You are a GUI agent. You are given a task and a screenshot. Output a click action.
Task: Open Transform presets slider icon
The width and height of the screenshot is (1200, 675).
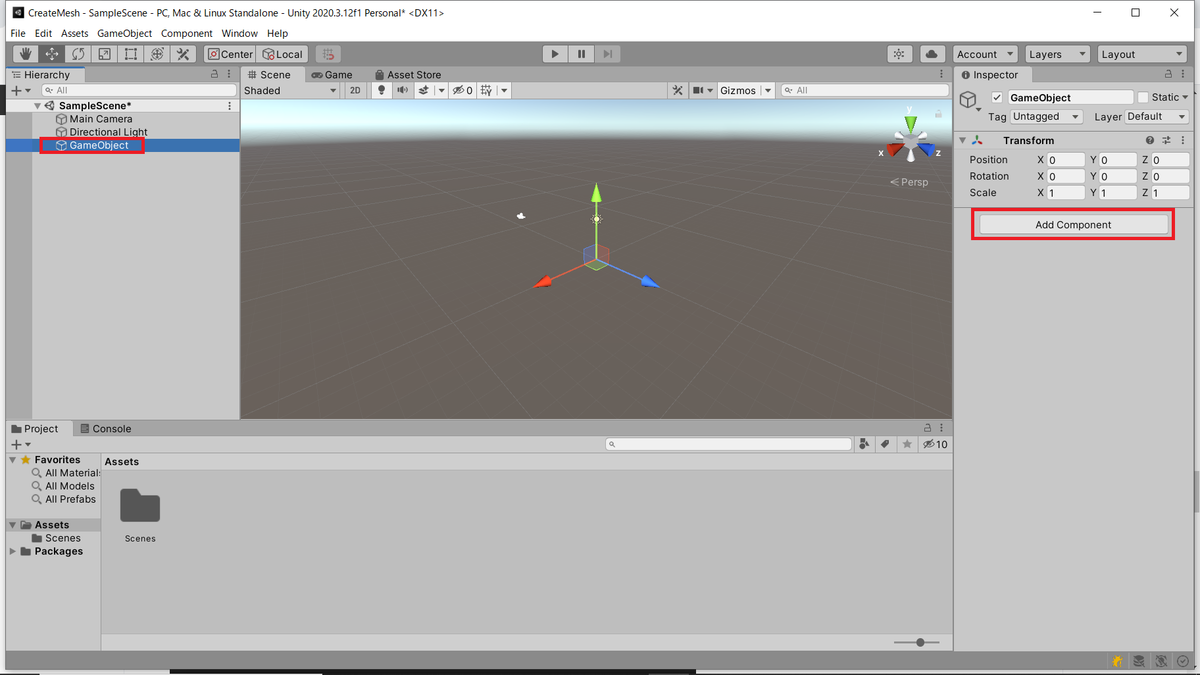[x=1166, y=141]
